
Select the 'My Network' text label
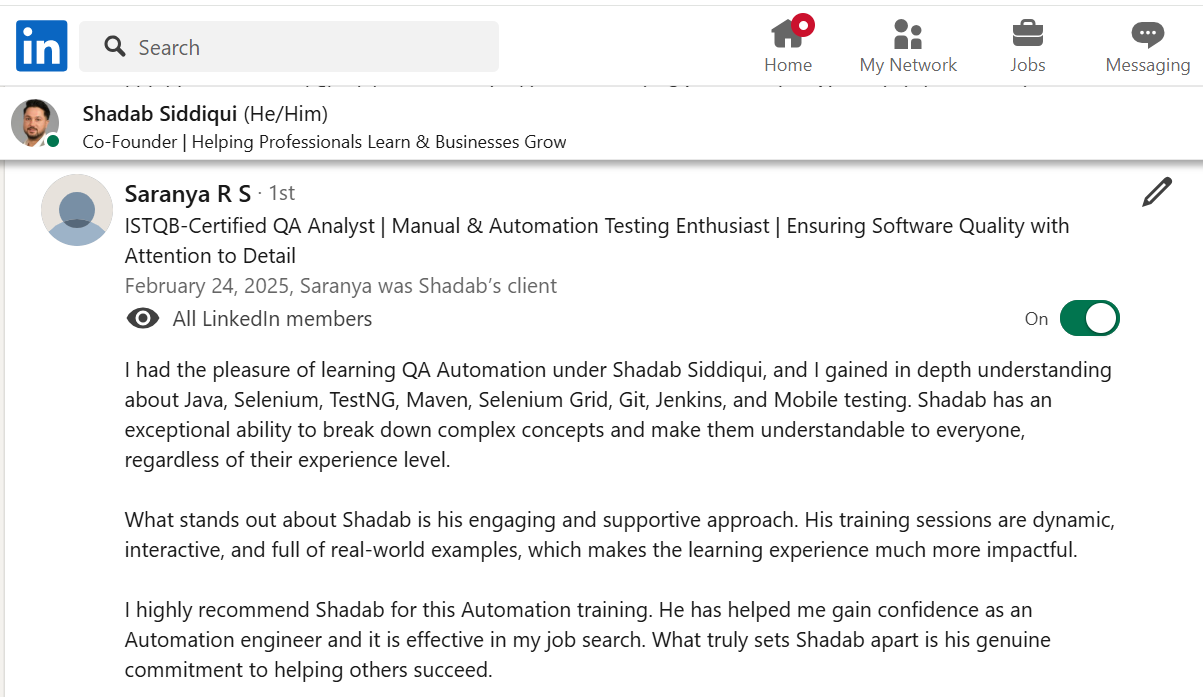908,65
